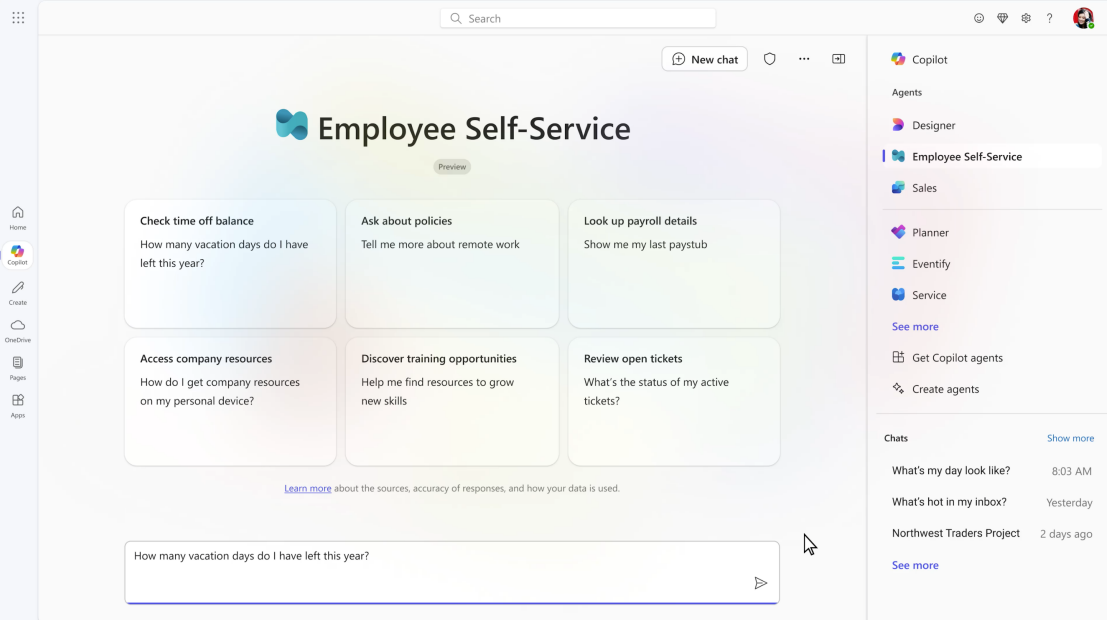This screenshot has height=620, width=1107.
Task: Open the Learn more link
Action: [x=308, y=489]
